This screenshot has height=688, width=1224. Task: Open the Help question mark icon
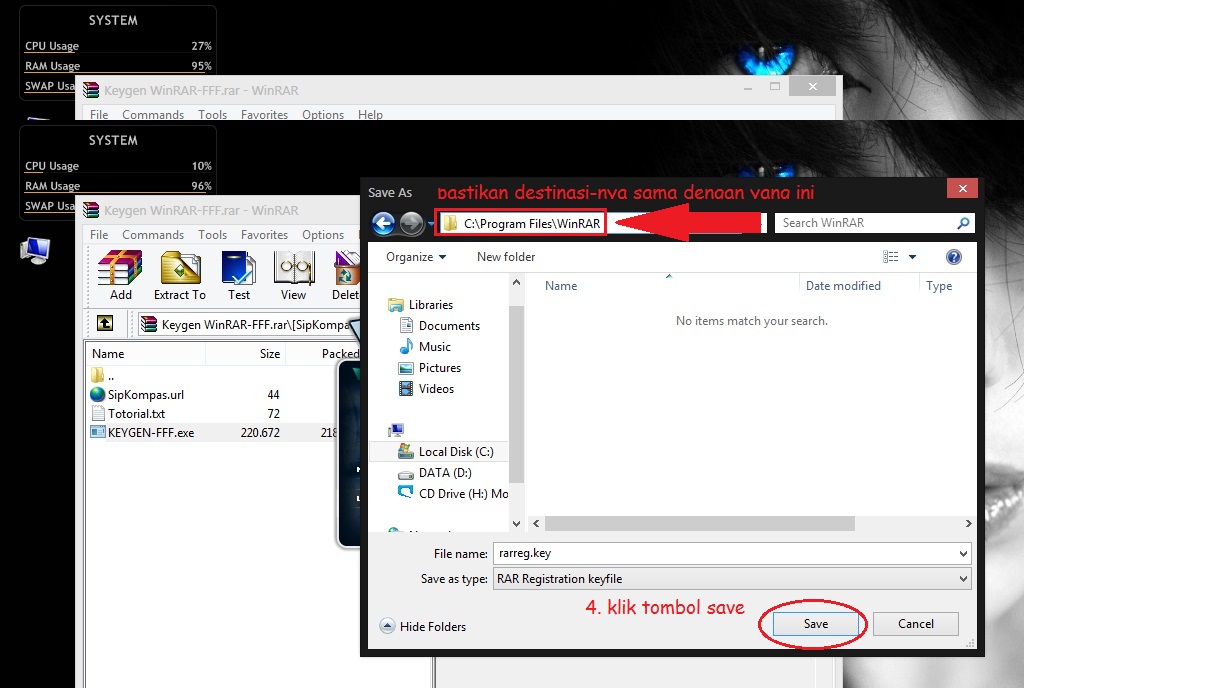pos(953,256)
